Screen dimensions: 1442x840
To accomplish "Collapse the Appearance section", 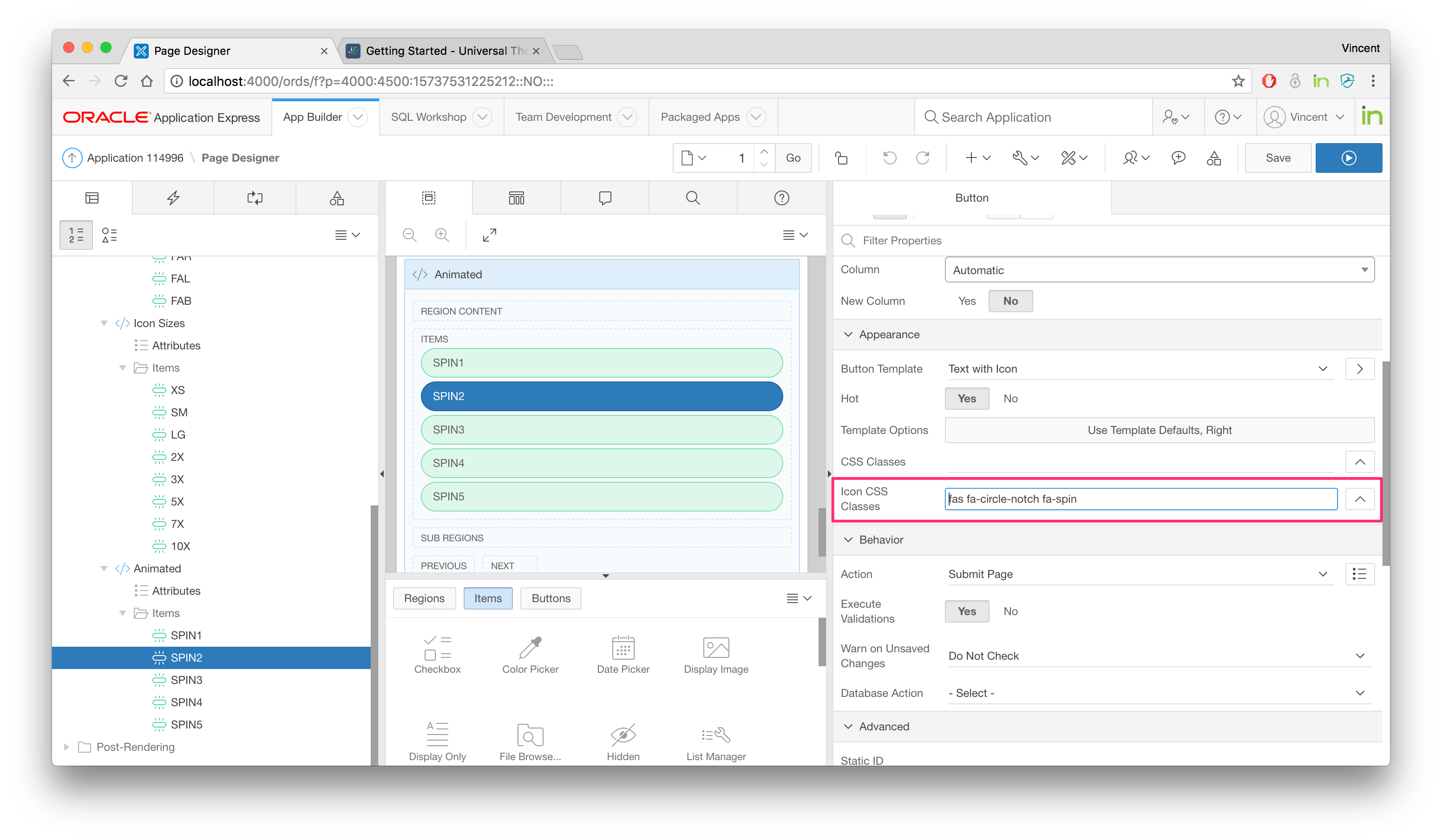I will (x=848, y=335).
